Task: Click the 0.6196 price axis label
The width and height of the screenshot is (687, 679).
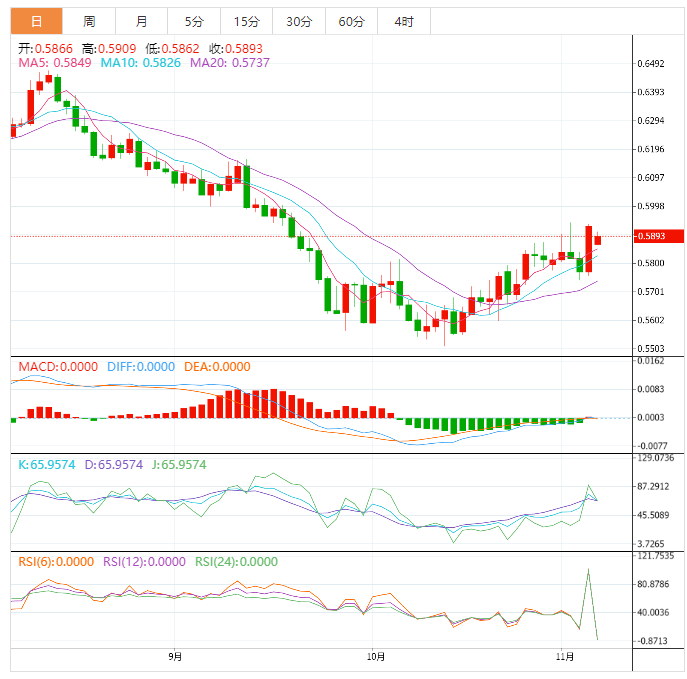Action: pos(651,149)
